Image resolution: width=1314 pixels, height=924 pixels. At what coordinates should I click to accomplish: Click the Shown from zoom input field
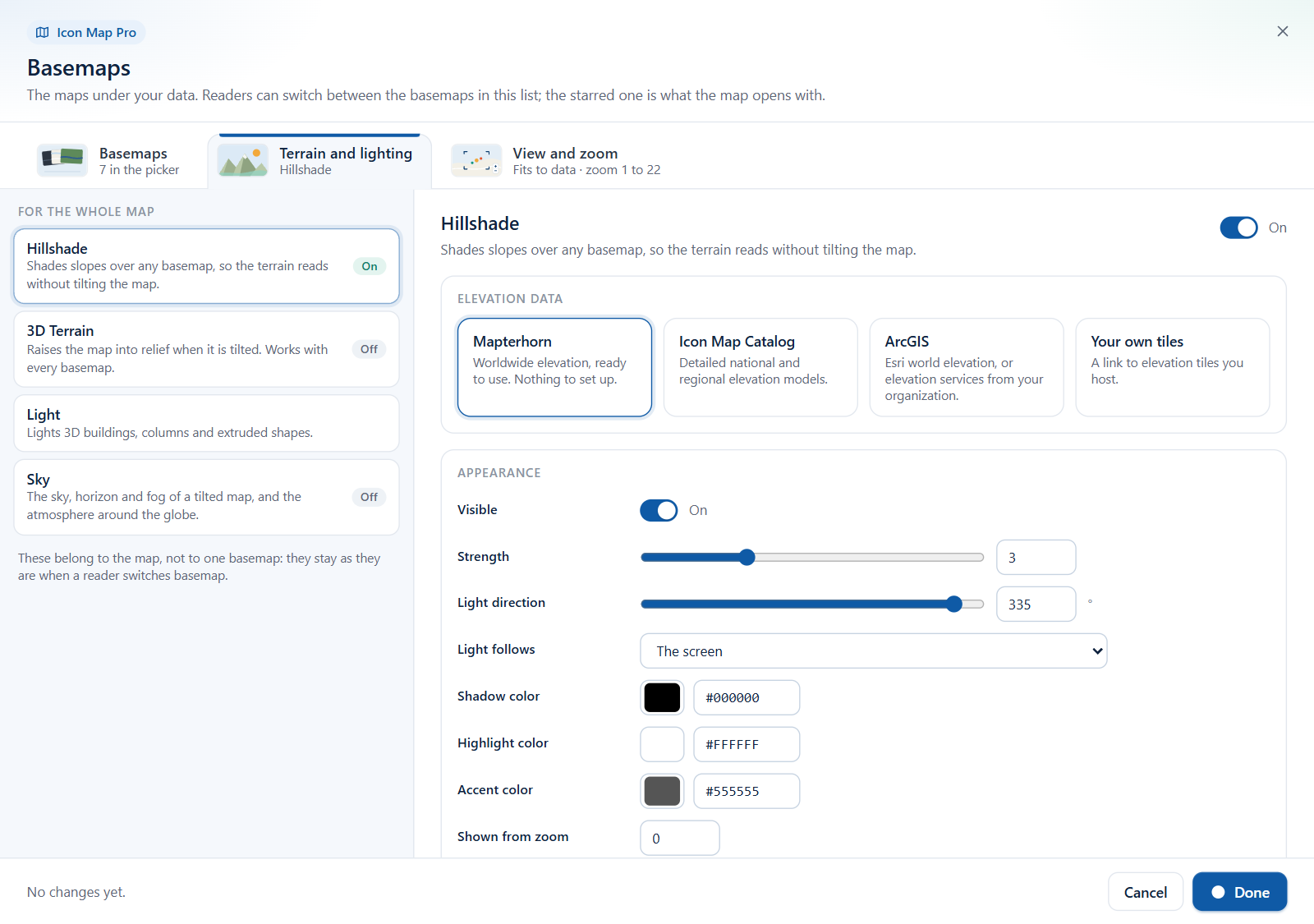point(680,838)
